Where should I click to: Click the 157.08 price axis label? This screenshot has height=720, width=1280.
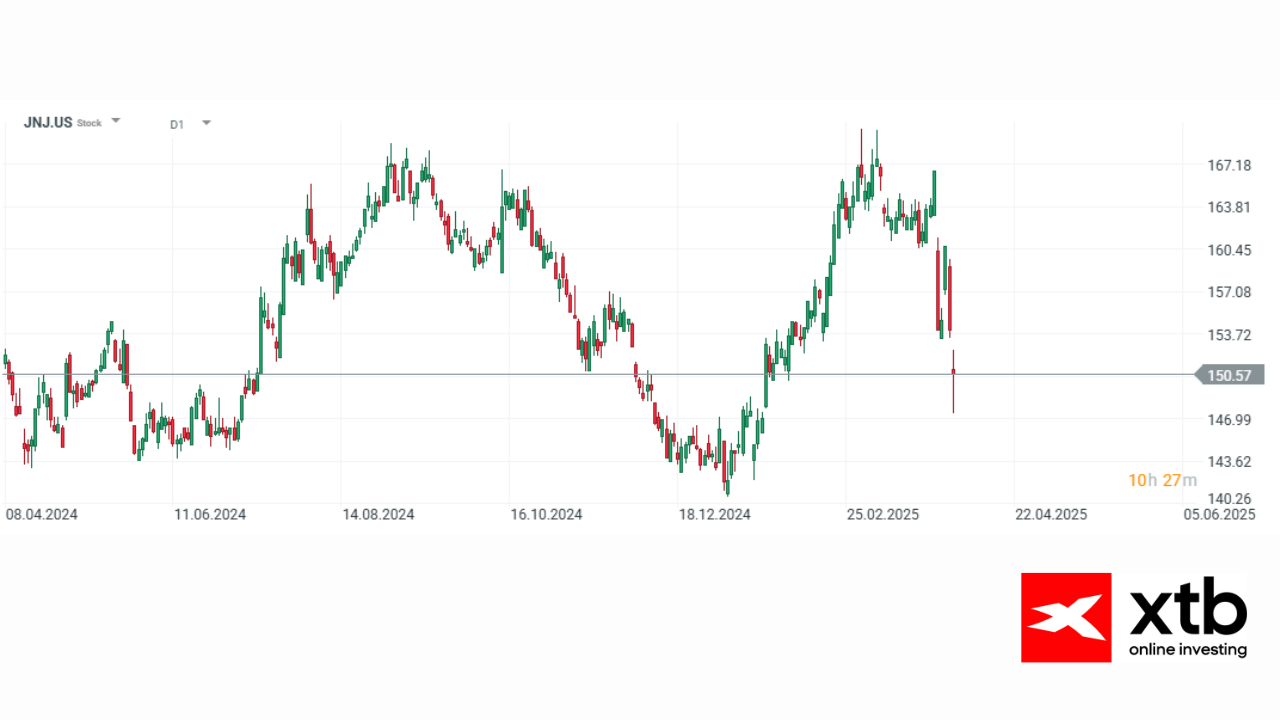click(x=1230, y=292)
